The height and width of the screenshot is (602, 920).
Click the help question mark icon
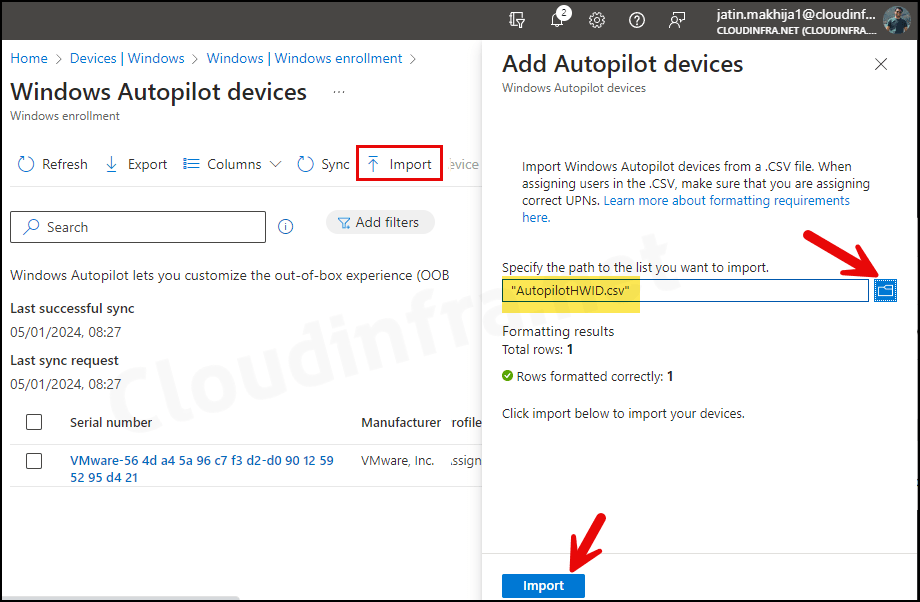(637, 20)
